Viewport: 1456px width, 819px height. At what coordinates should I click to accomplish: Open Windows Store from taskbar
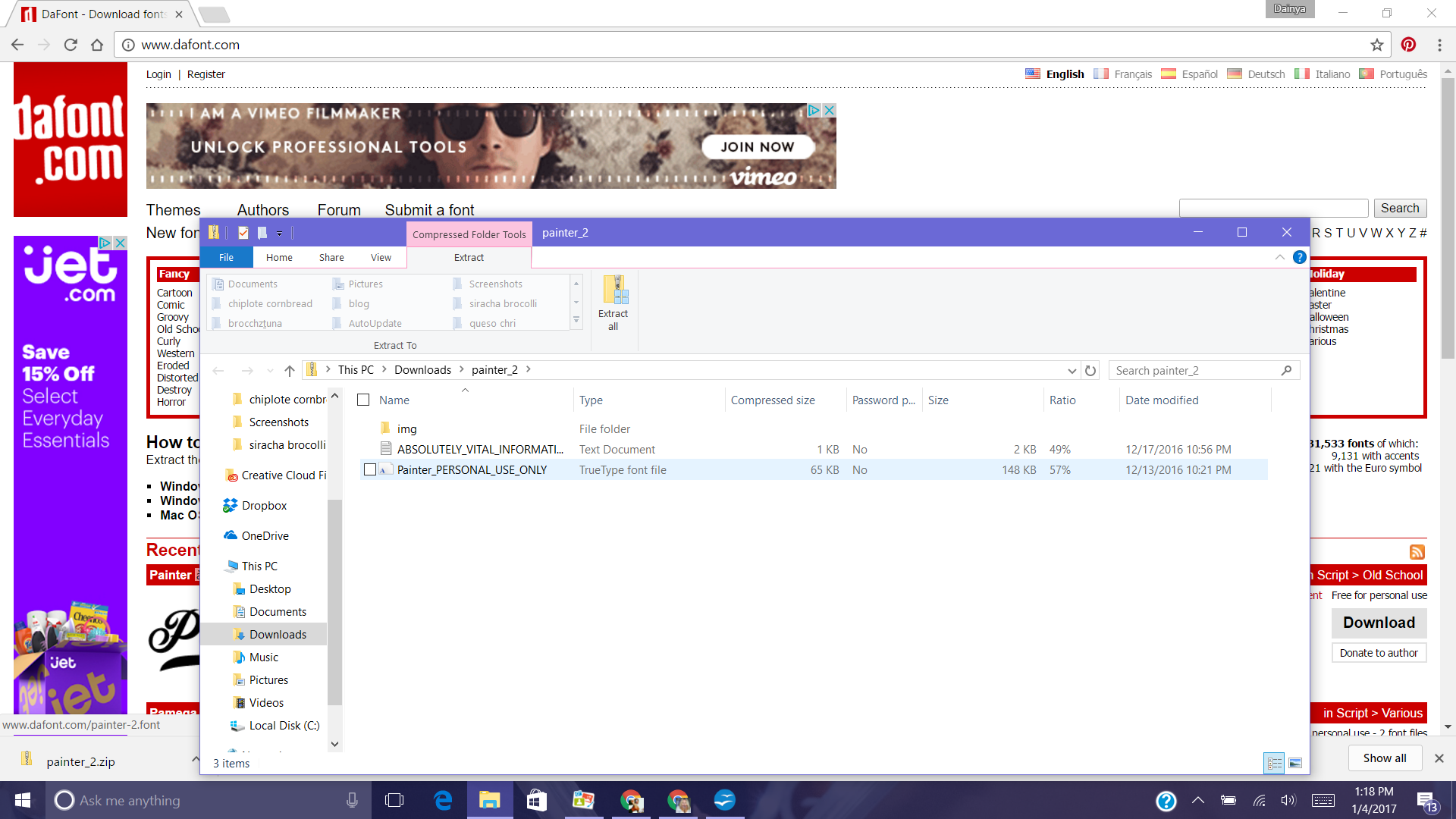click(537, 800)
